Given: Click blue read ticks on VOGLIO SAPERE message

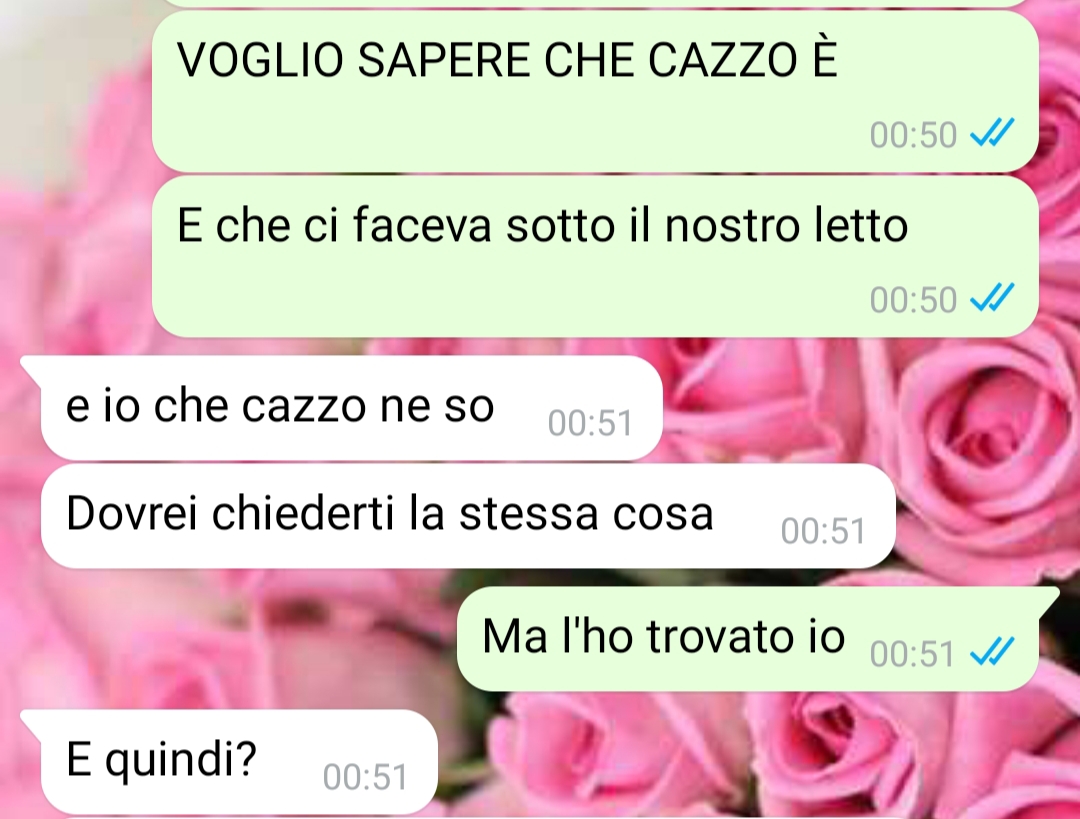Looking at the screenshot, I should tap(992, 133).
